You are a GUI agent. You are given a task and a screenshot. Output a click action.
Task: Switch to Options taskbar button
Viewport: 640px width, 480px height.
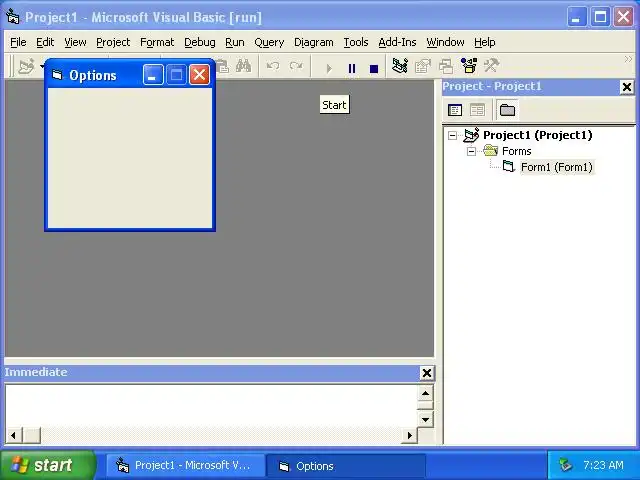346,465
